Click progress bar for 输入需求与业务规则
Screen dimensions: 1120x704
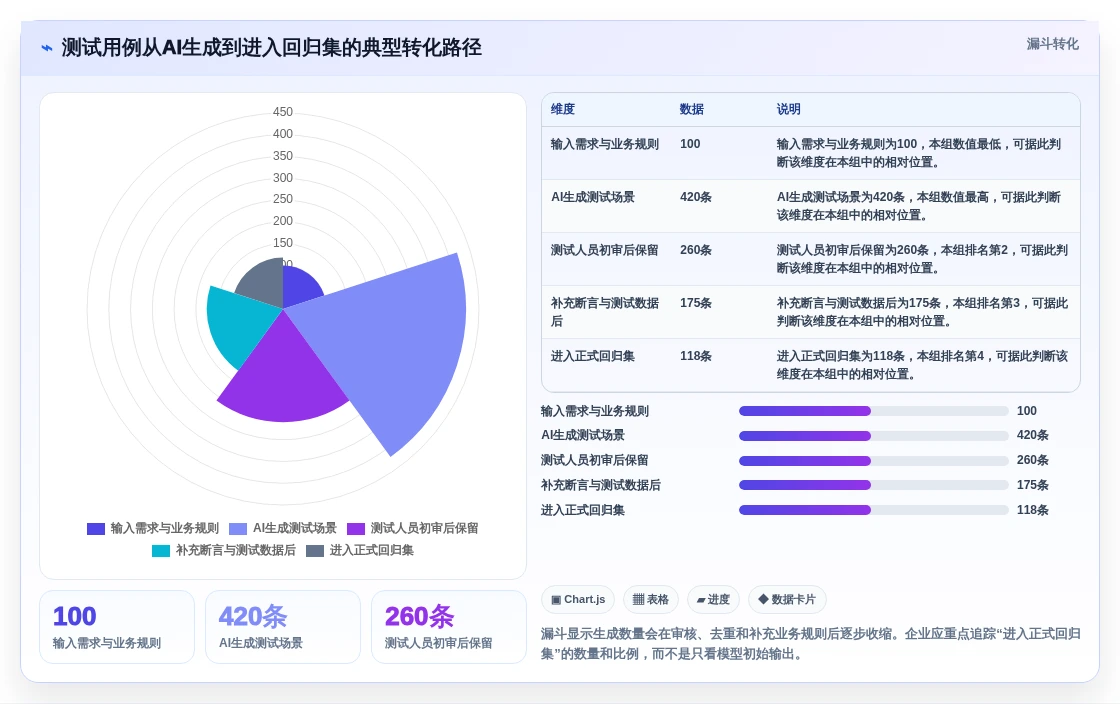[874, 411]
